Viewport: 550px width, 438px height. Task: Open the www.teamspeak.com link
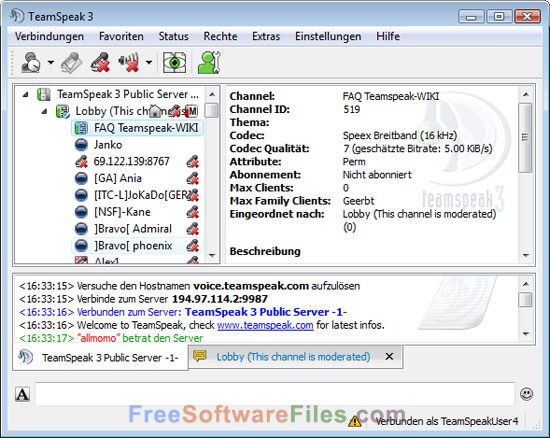pos(265,325)
